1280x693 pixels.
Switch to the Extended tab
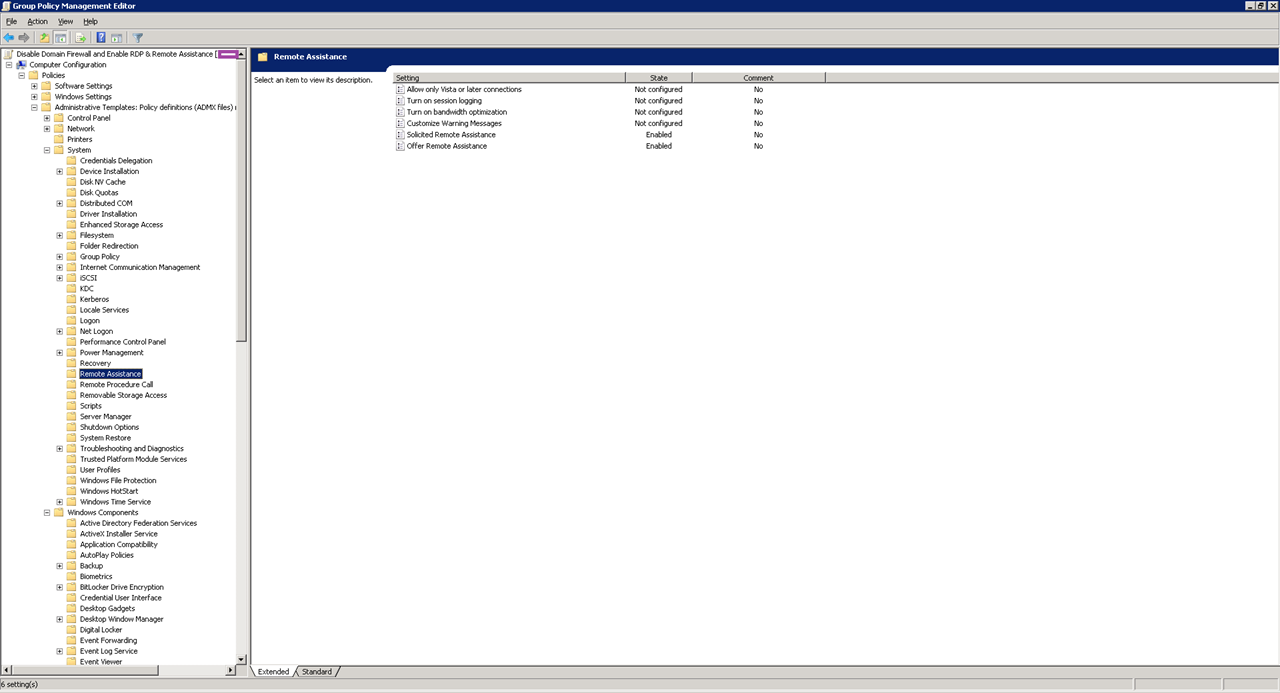click(x=274, y=672)
